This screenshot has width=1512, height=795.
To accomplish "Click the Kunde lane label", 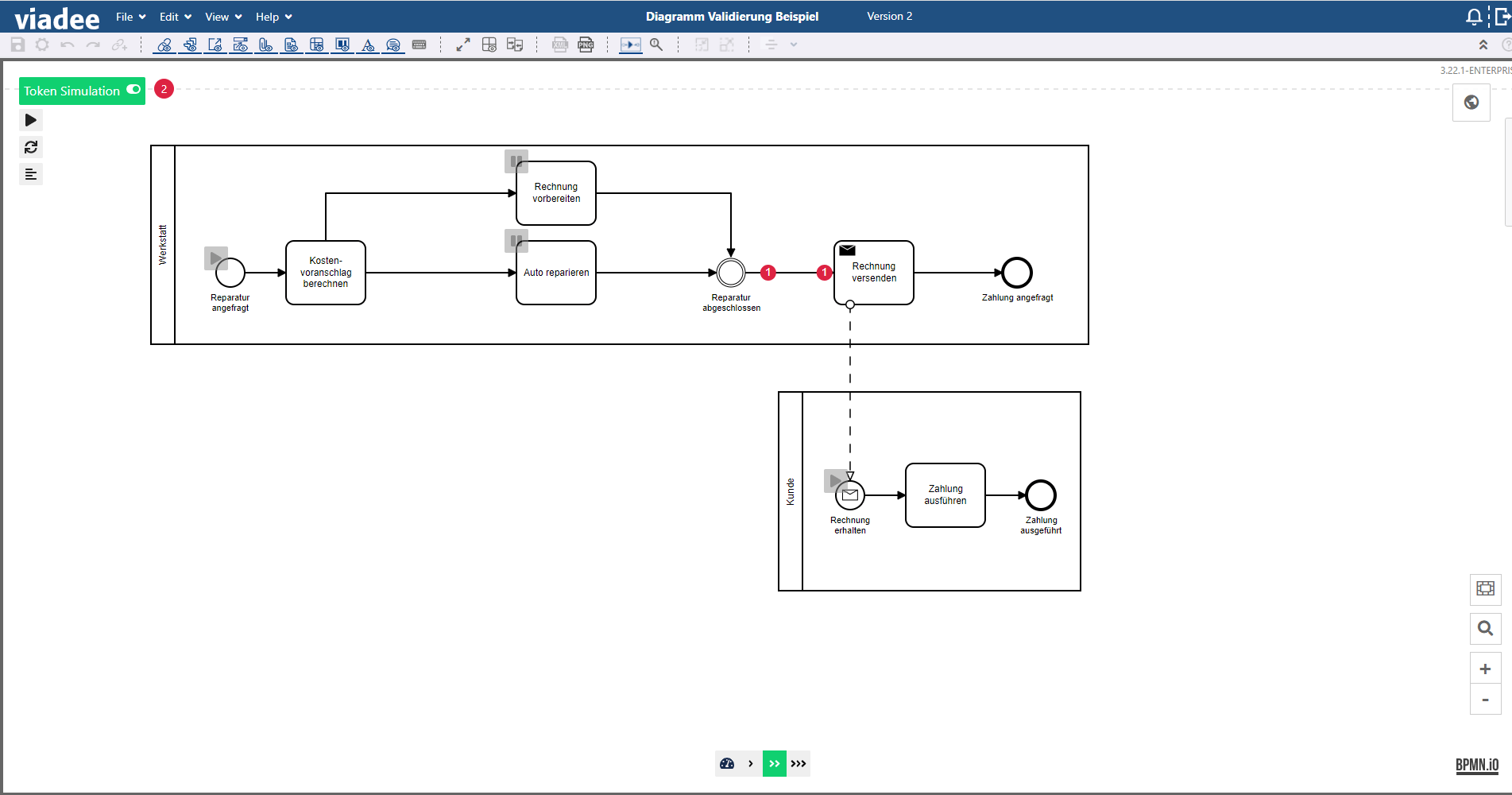I will pyautogui.click(x=791, y=491).
